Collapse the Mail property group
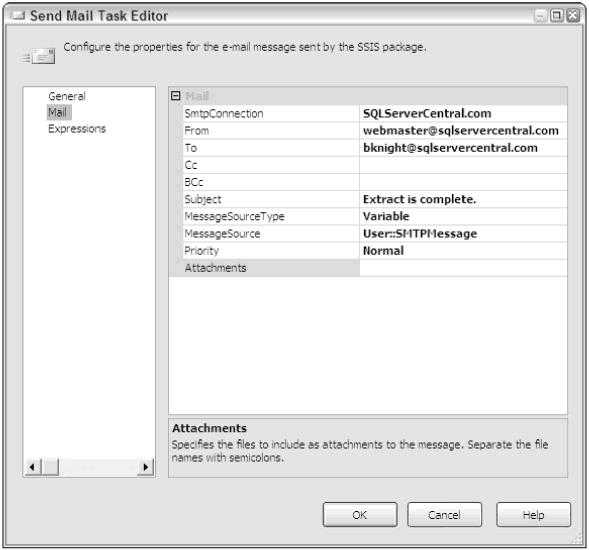589x550 pixels. point(175,96)
